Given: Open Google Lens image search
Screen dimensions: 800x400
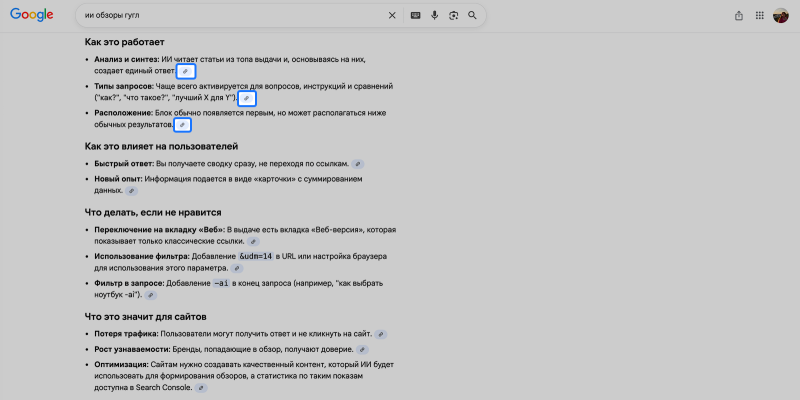Looking at the screenshot, I should [x=453, y=15].
